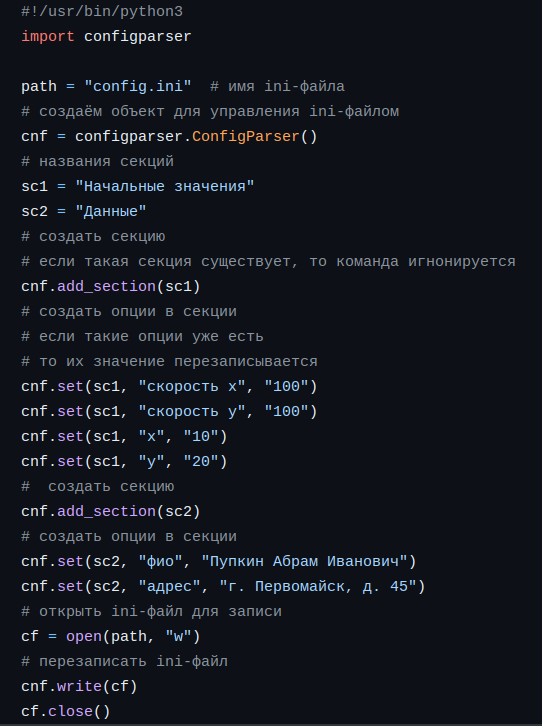Click the value "20" for option y
This screenshot has width=542, height=726.
point(201,461)
